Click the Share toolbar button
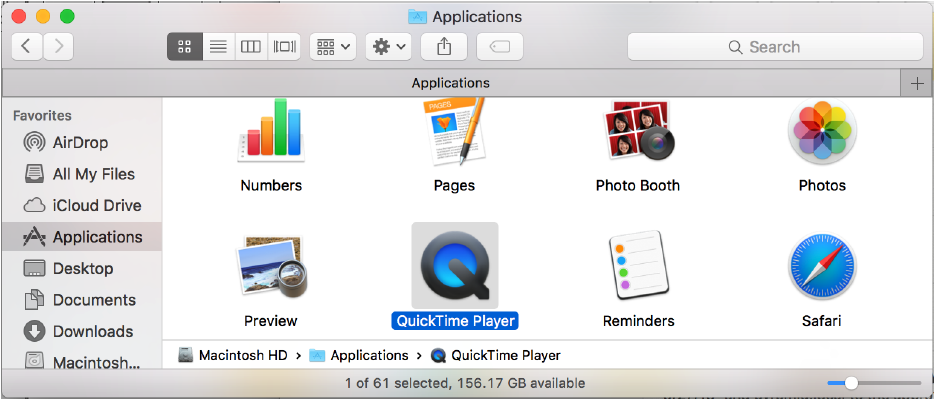This screenshot has width=934, height=400. click(x=444, y=47)
